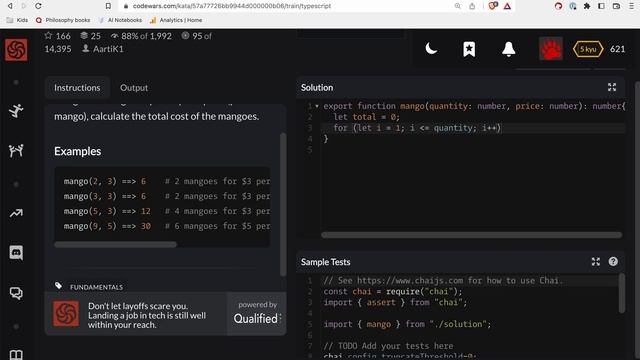Open the browser hamburger menu

click(631, 6)
